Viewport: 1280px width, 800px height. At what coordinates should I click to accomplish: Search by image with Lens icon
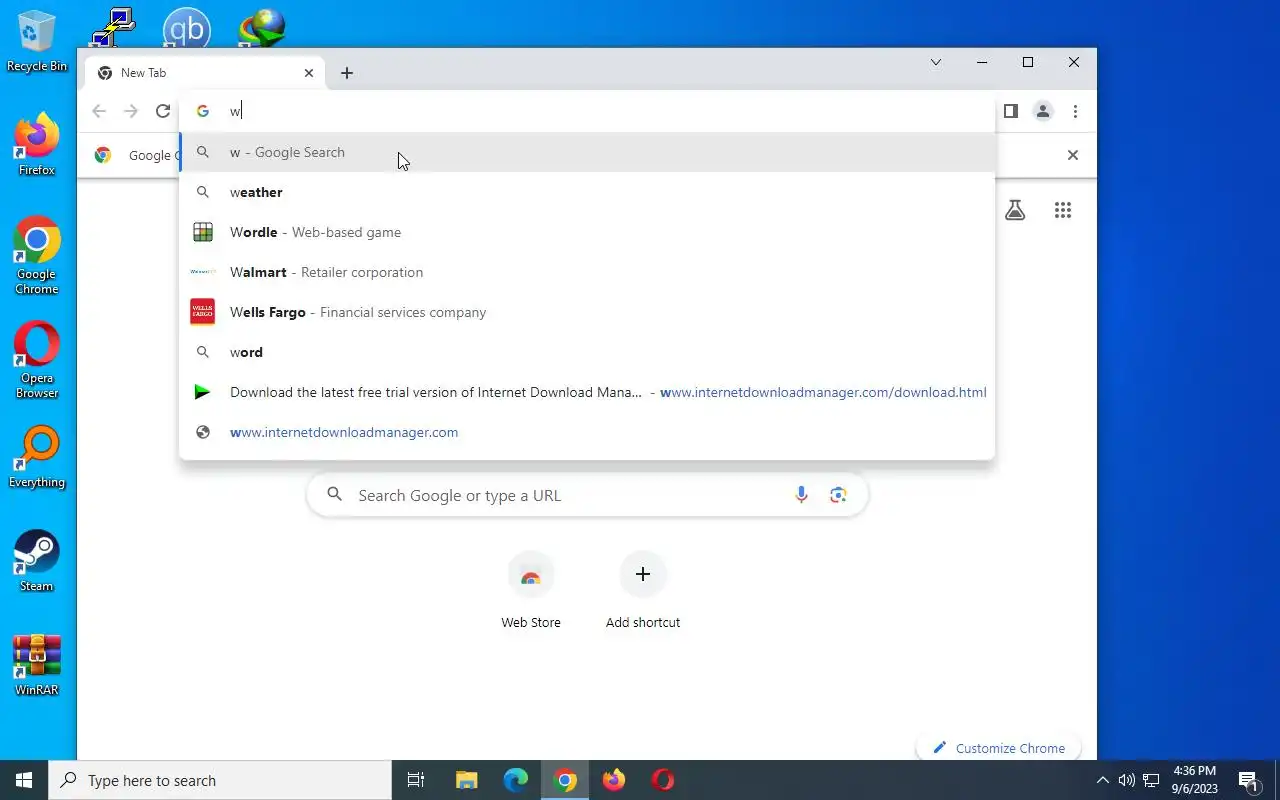[x=838, y=495]
